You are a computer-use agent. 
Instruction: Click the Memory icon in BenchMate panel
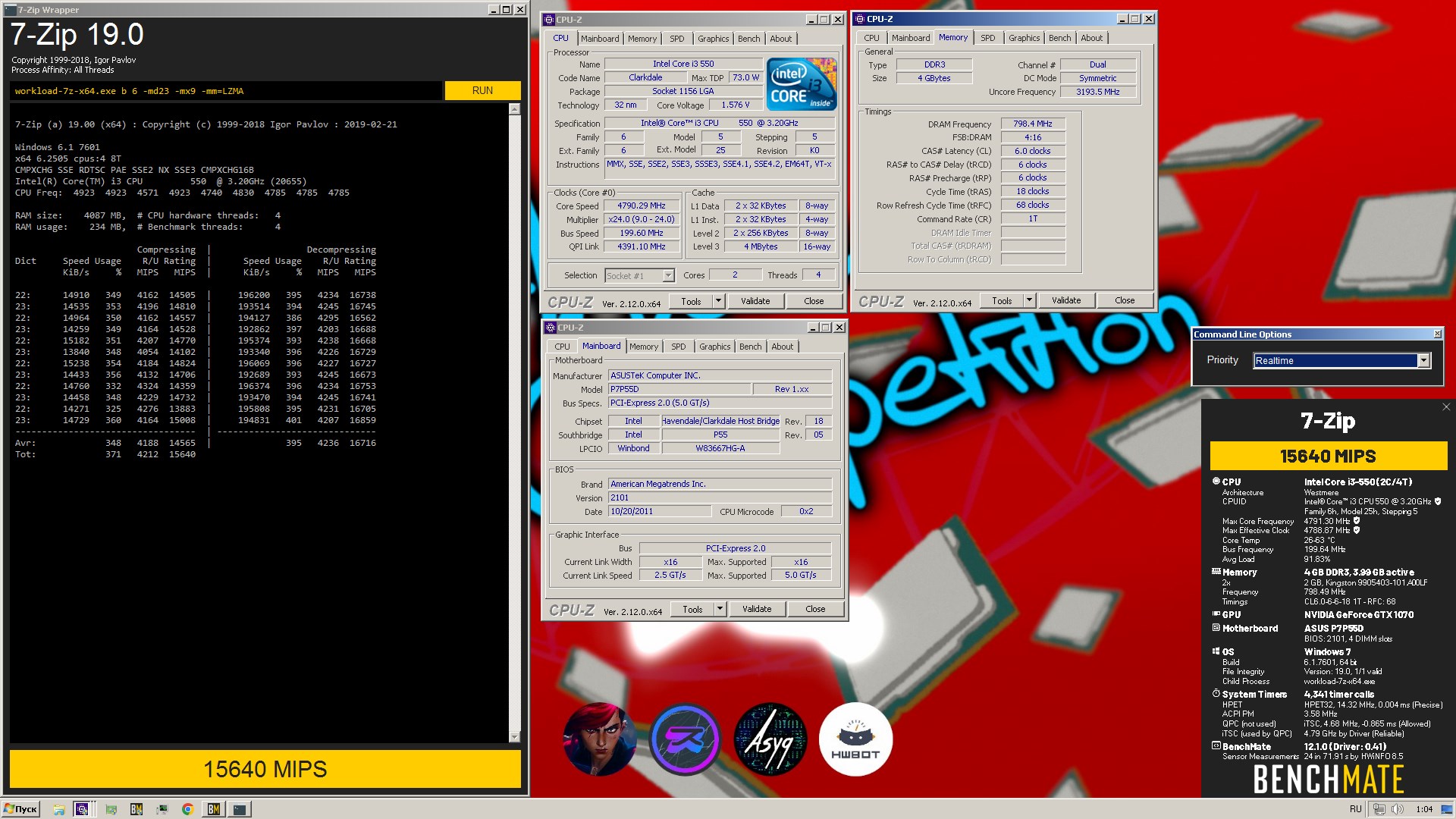click(1216, 572)
